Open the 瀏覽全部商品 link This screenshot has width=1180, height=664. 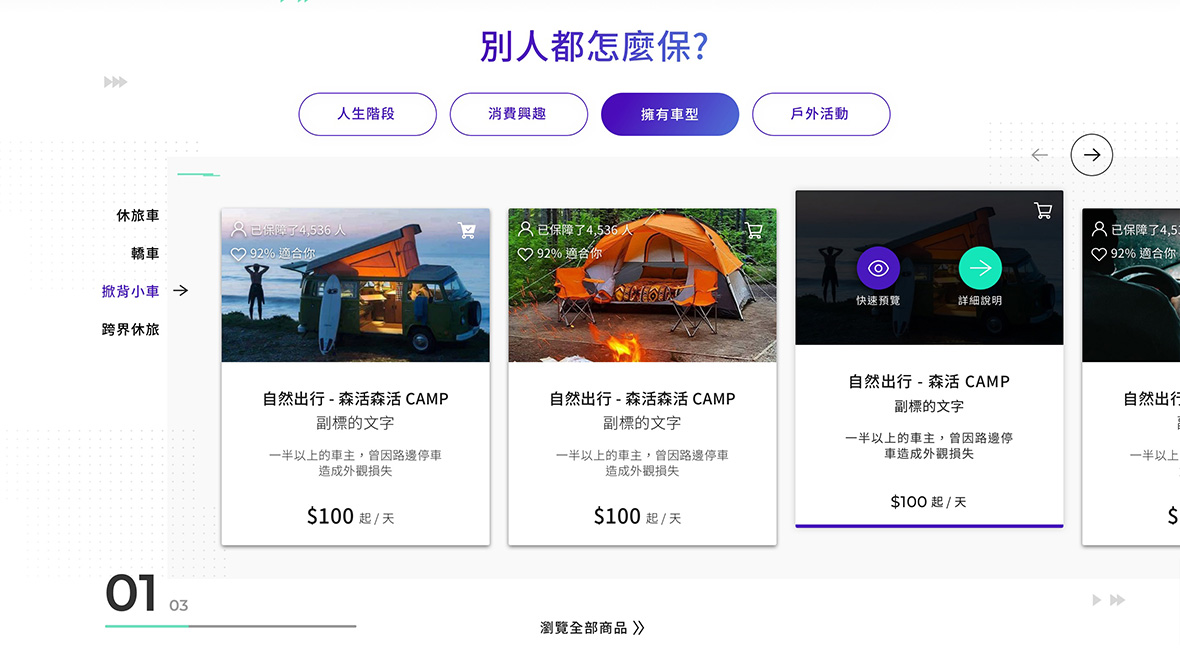click(x=592, y=628)
